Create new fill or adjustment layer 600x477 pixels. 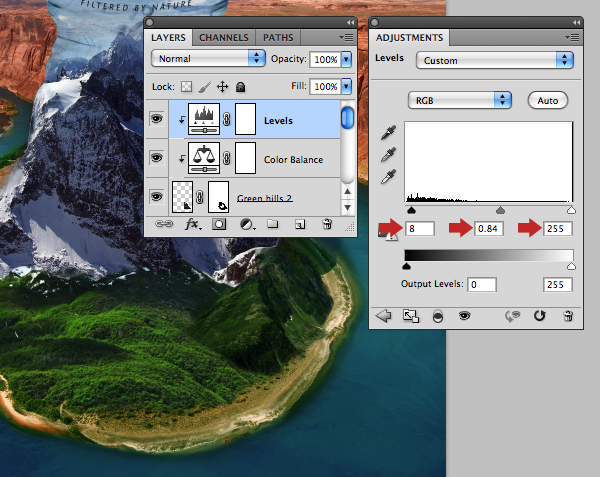coord(247,225)
